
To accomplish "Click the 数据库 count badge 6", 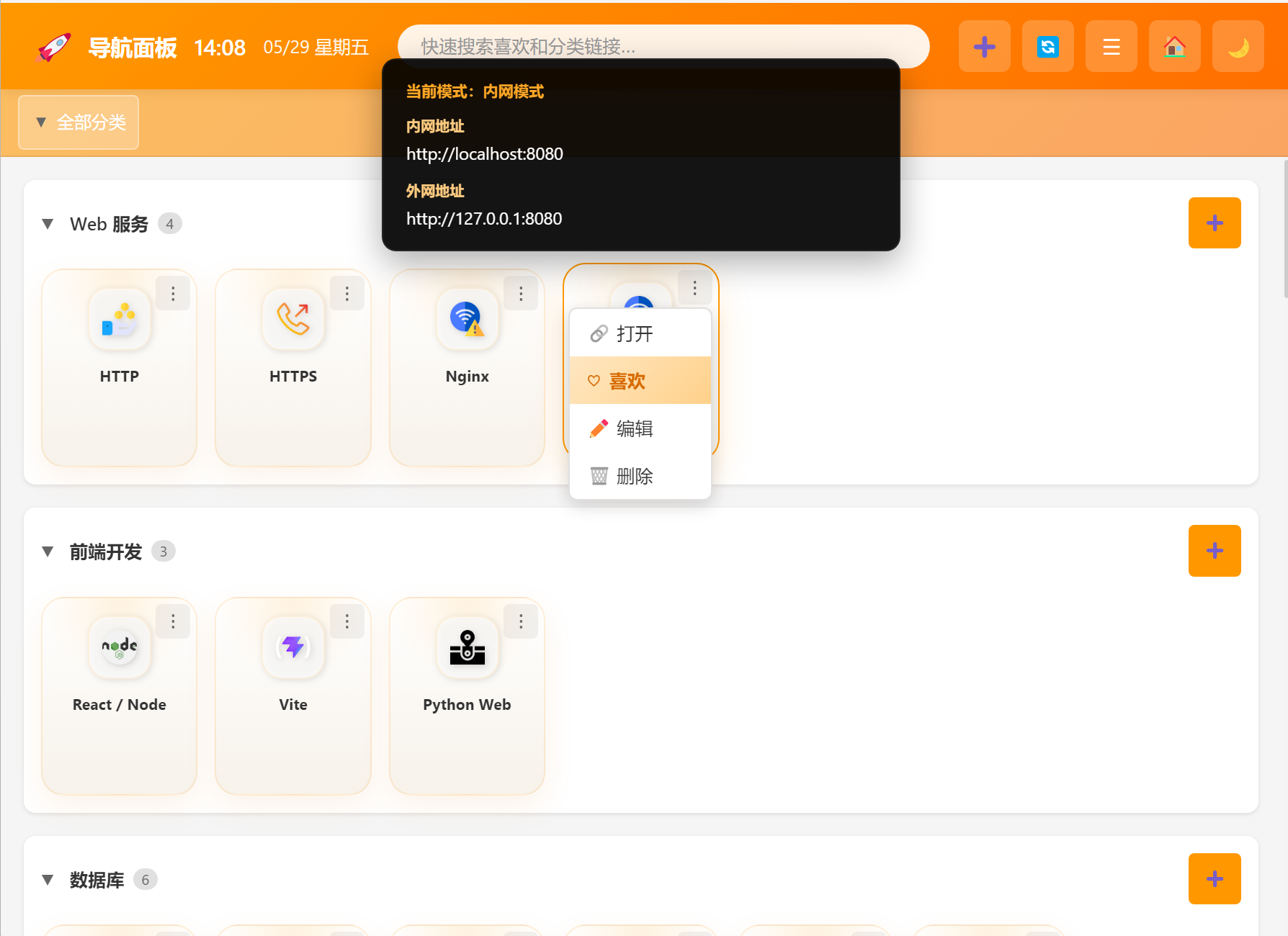I will coord(146,880).
